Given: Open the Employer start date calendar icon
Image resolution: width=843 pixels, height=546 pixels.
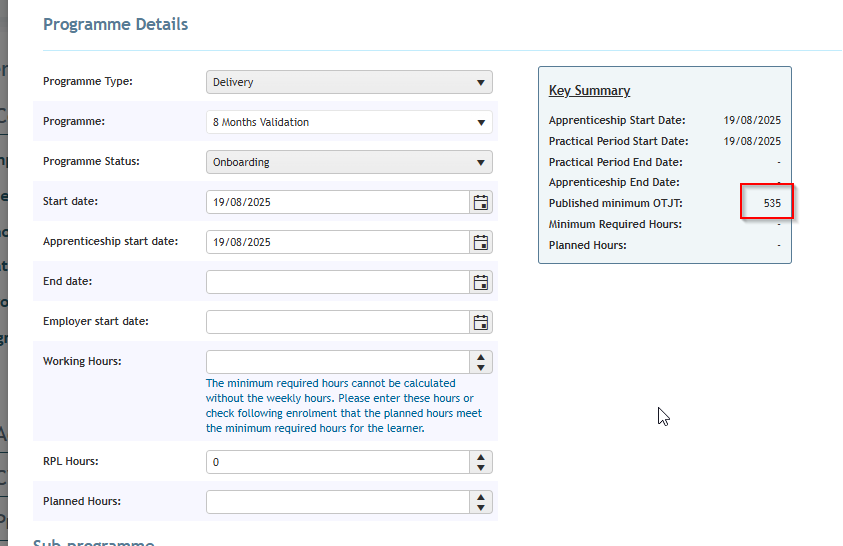Looking at the screenshot, I should (481, 322).
